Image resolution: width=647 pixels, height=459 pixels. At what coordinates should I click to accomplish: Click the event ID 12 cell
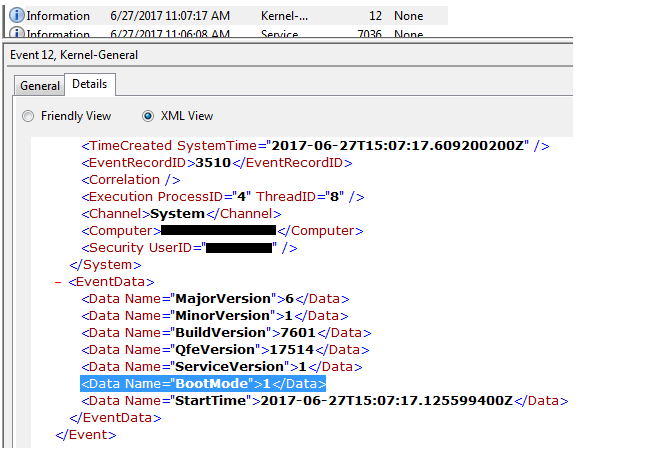pyautogui.click(x=375, y=16)
